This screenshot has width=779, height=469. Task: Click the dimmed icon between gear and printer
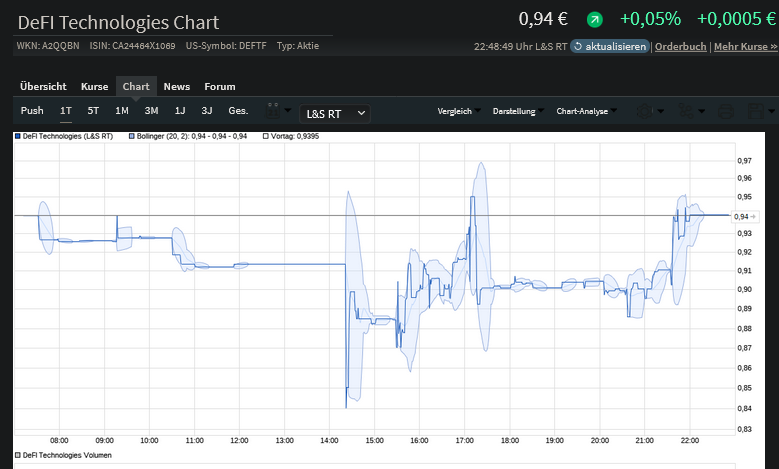687,112
